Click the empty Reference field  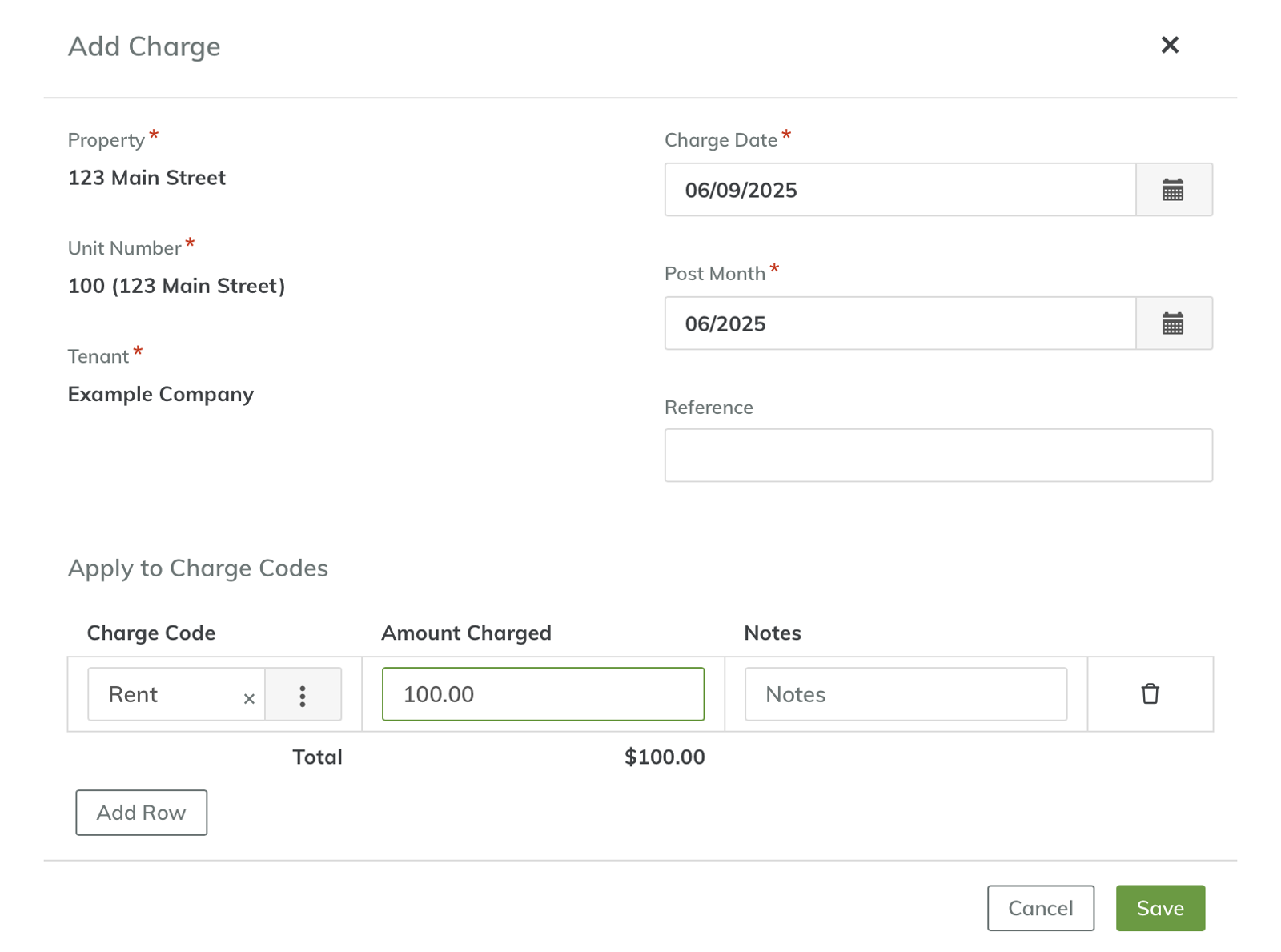[938, 456]
